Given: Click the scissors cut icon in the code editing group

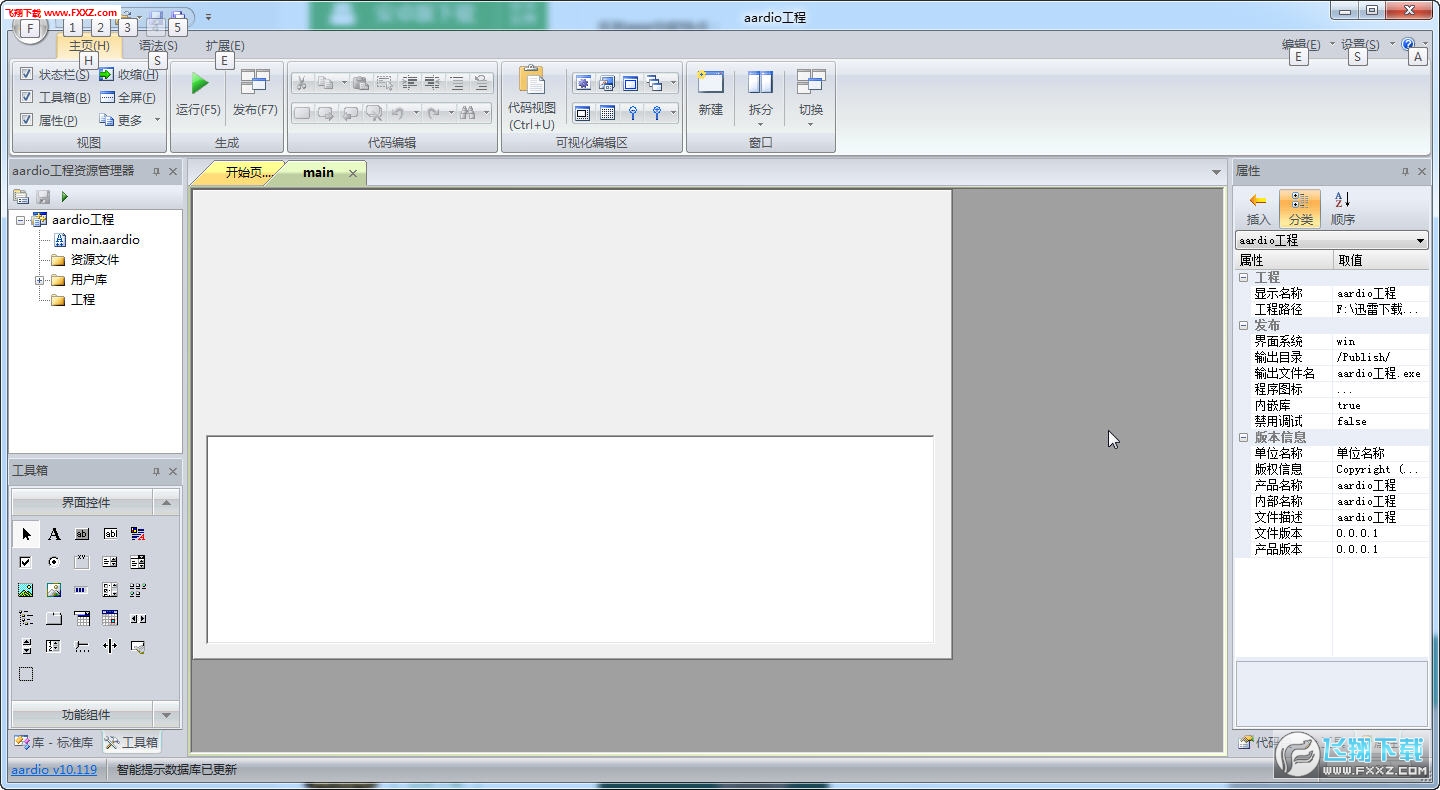Looking at the screenshot, I should point(300,83).
